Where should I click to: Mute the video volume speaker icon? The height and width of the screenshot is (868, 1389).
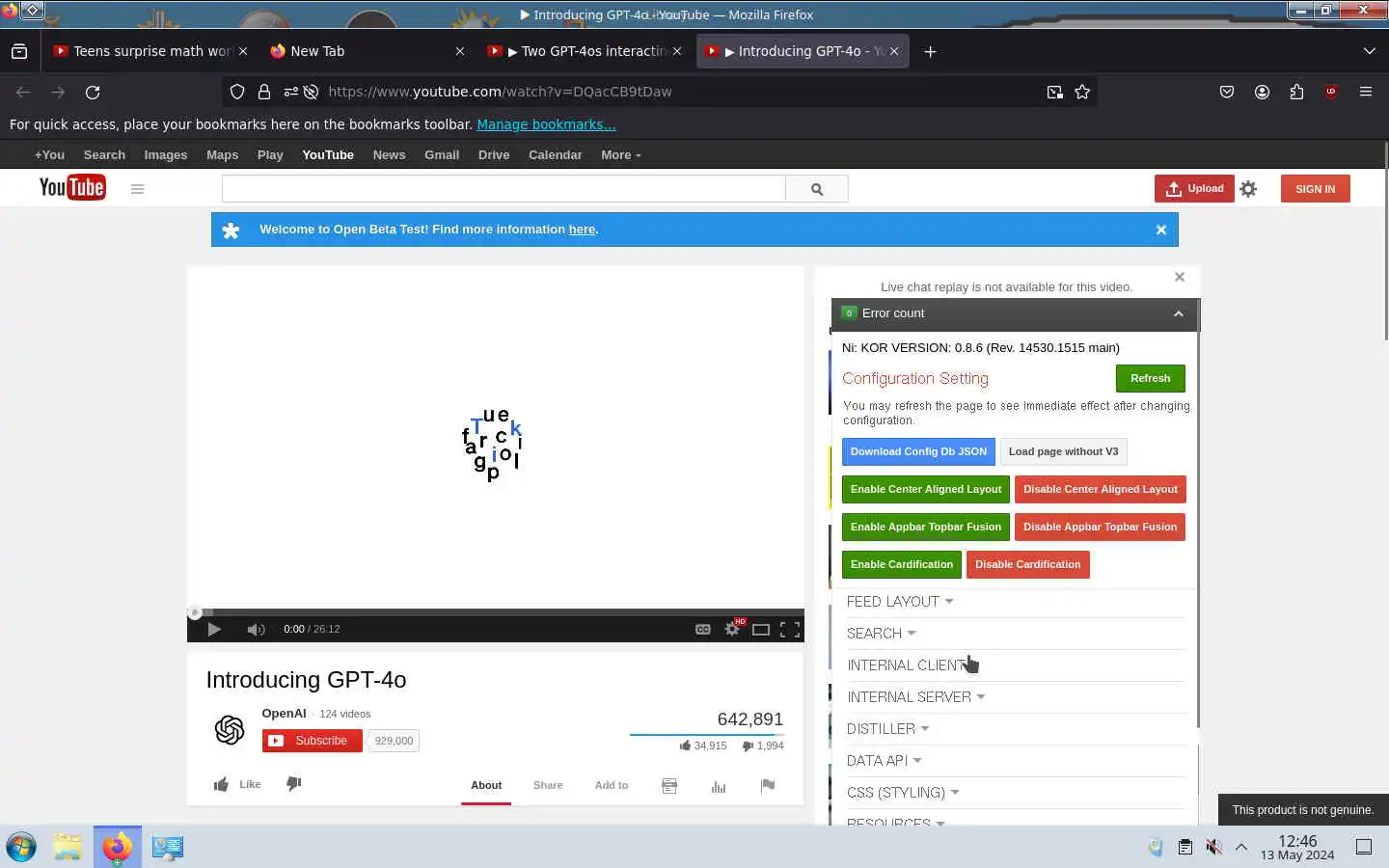[256, 629]
